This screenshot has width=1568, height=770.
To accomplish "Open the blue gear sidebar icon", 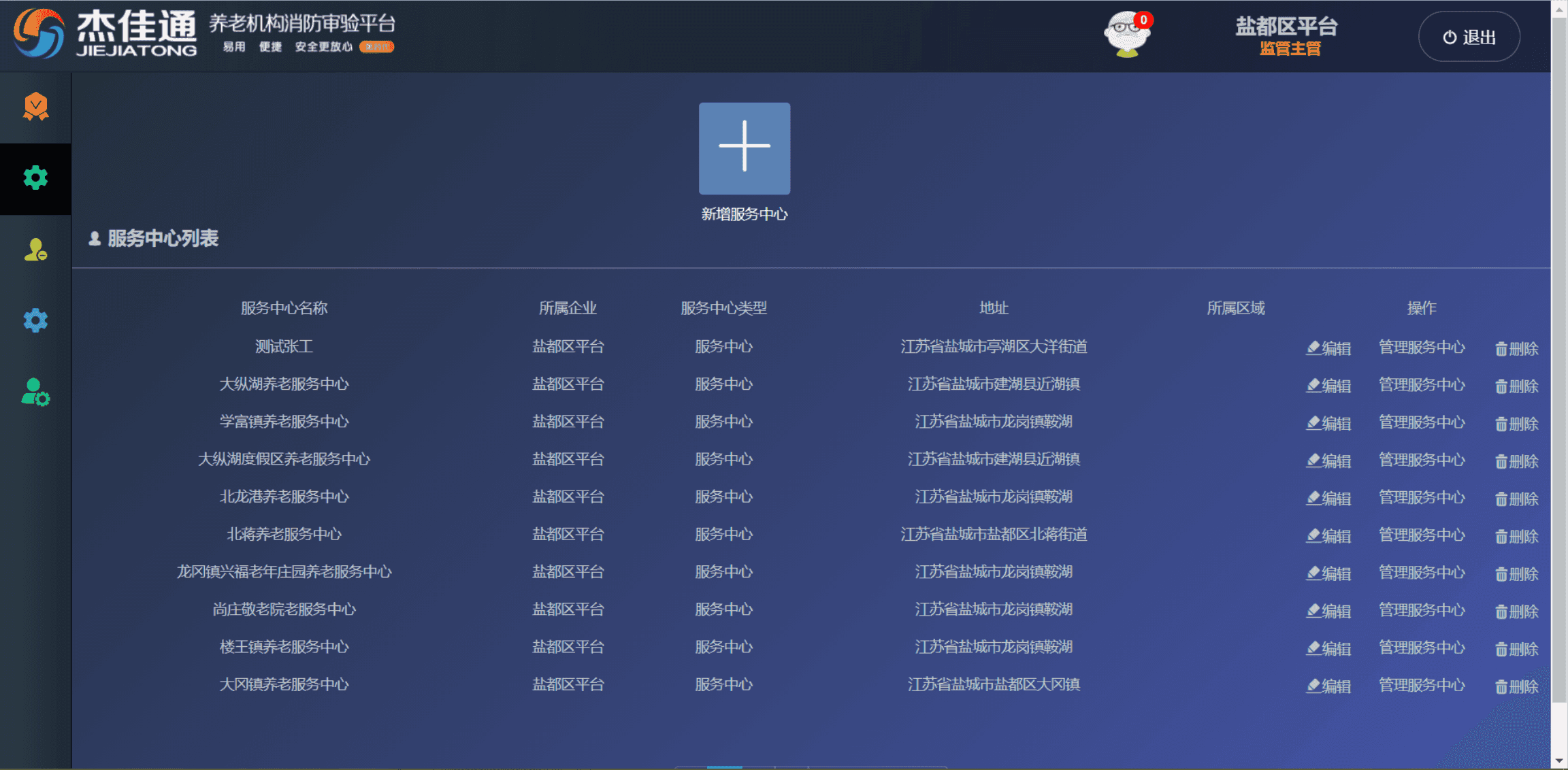I will pos(35,320).
